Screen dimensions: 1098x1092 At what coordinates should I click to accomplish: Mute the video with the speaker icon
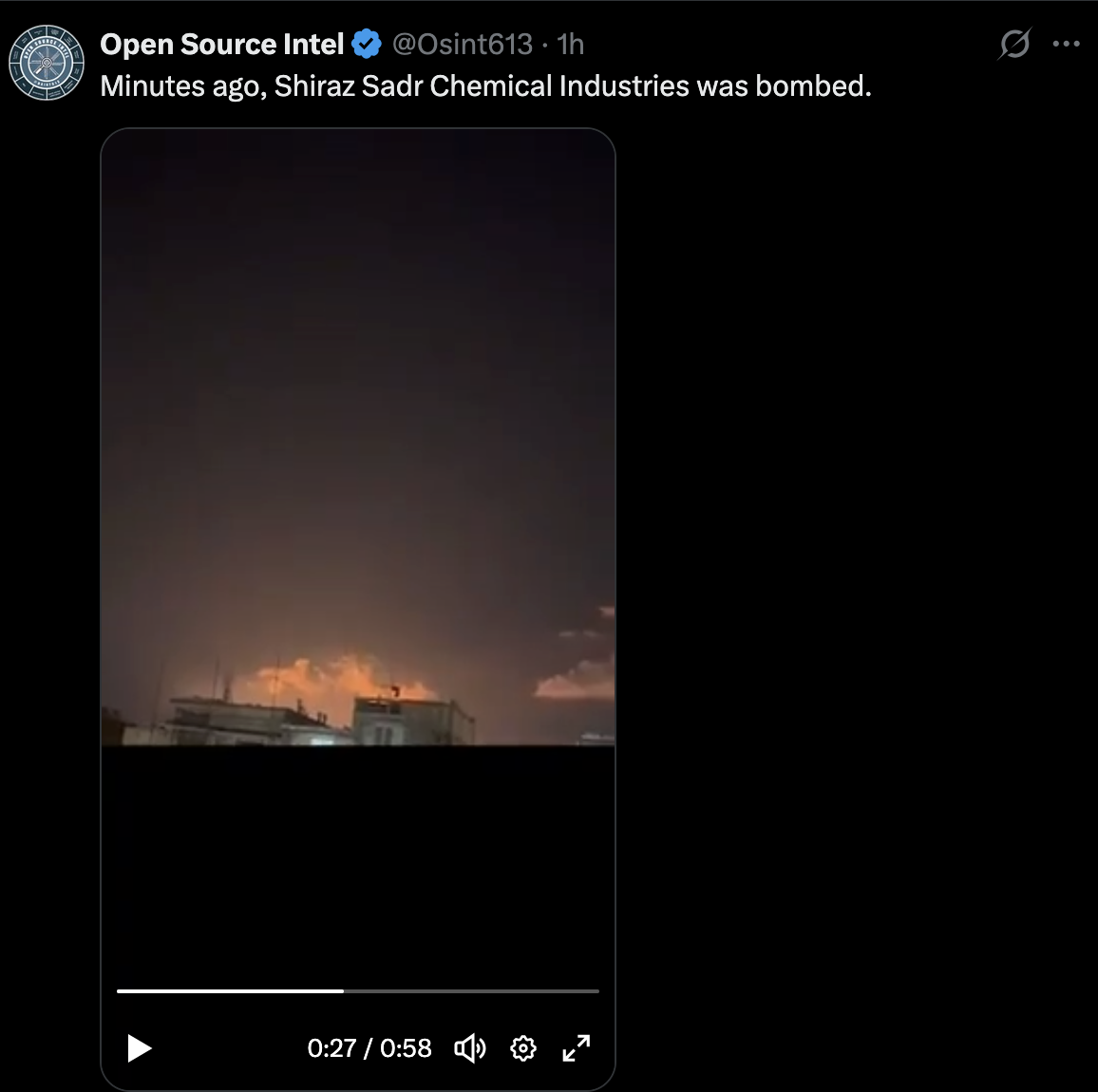pos(470,1048)
